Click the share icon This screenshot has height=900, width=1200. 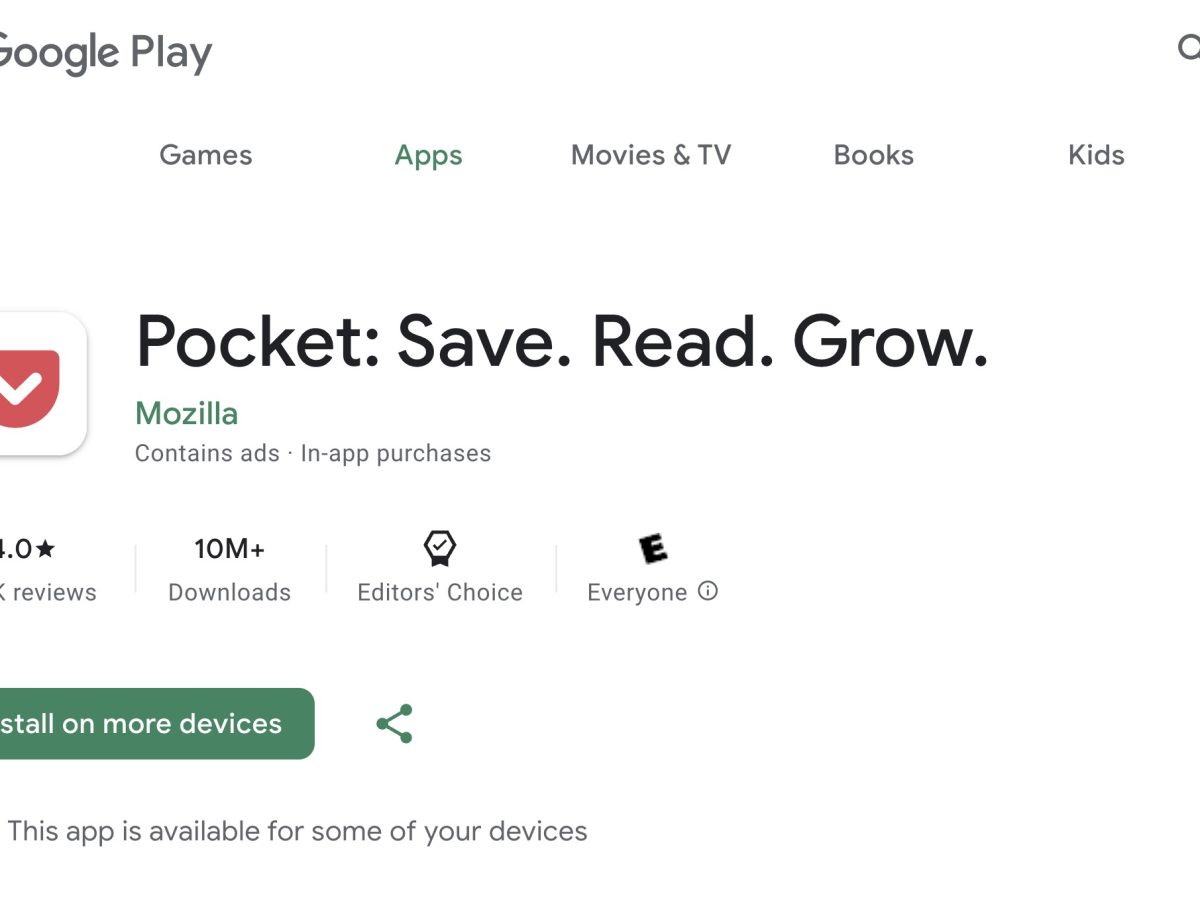[394, 723]
